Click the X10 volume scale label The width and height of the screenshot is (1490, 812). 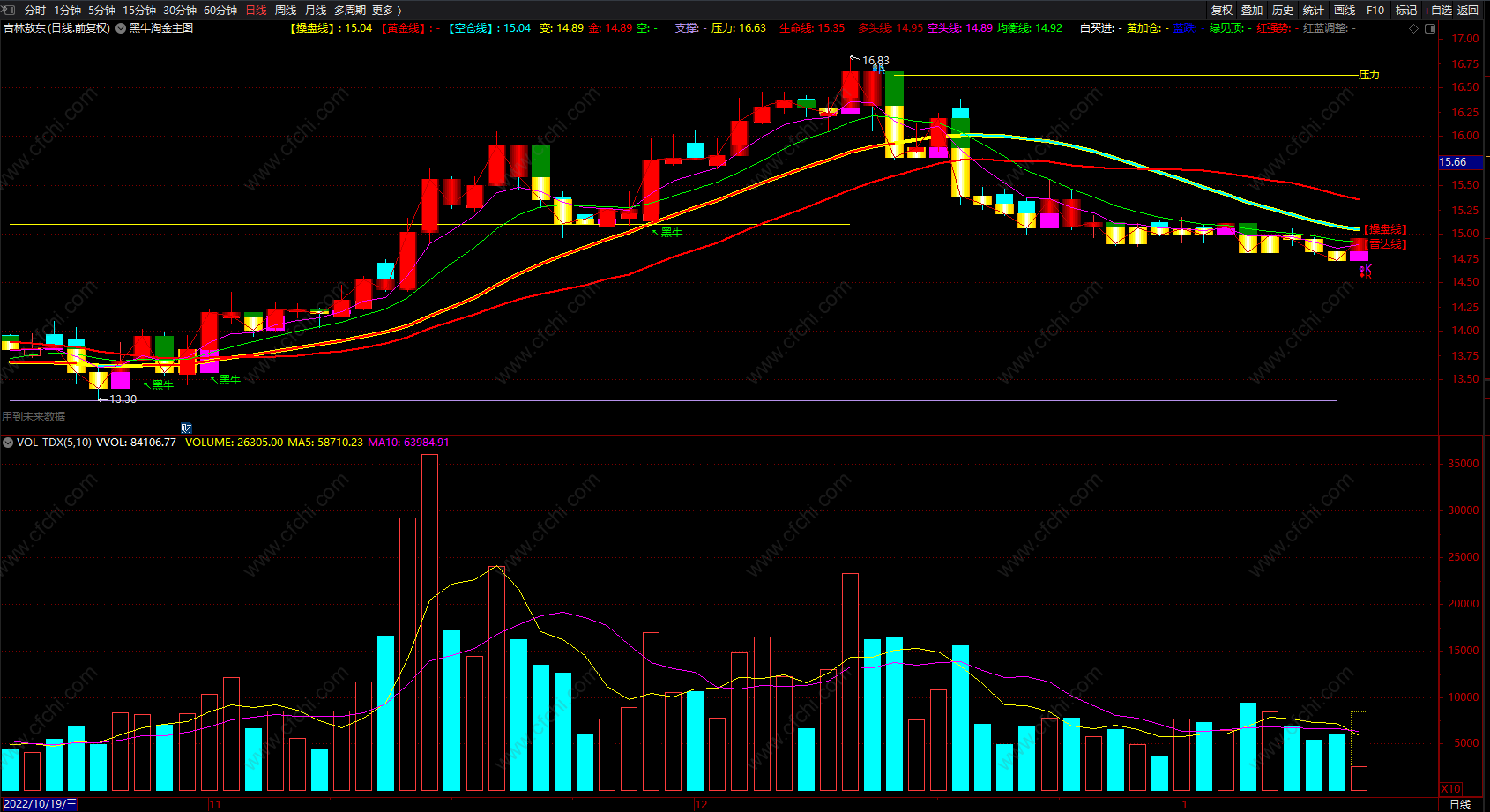click(x=1450, y=788)
